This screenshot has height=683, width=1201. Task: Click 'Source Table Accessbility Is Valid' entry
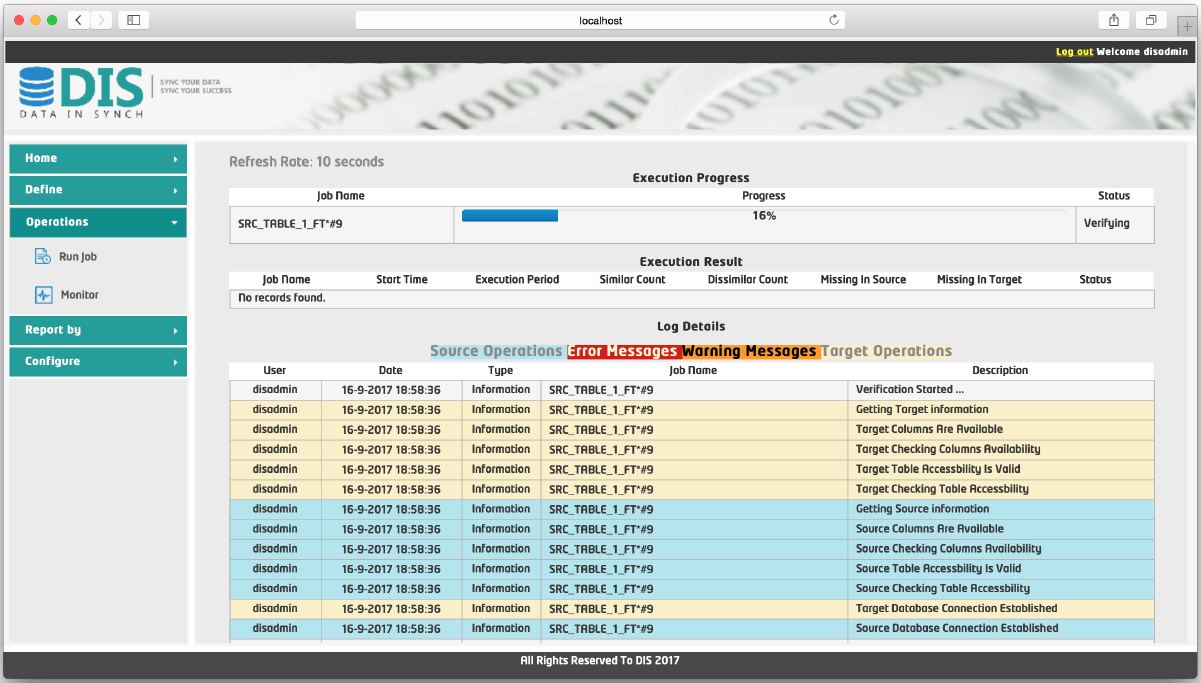coord(939,569)
